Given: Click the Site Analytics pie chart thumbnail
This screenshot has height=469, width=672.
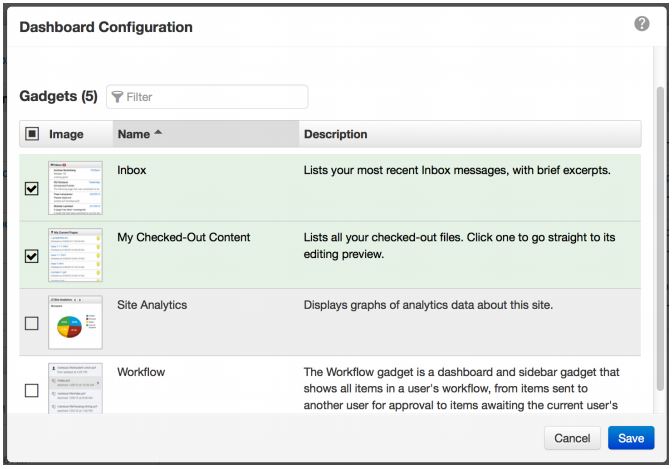Looking at the screenshot, I should click(x=76, y=322).
